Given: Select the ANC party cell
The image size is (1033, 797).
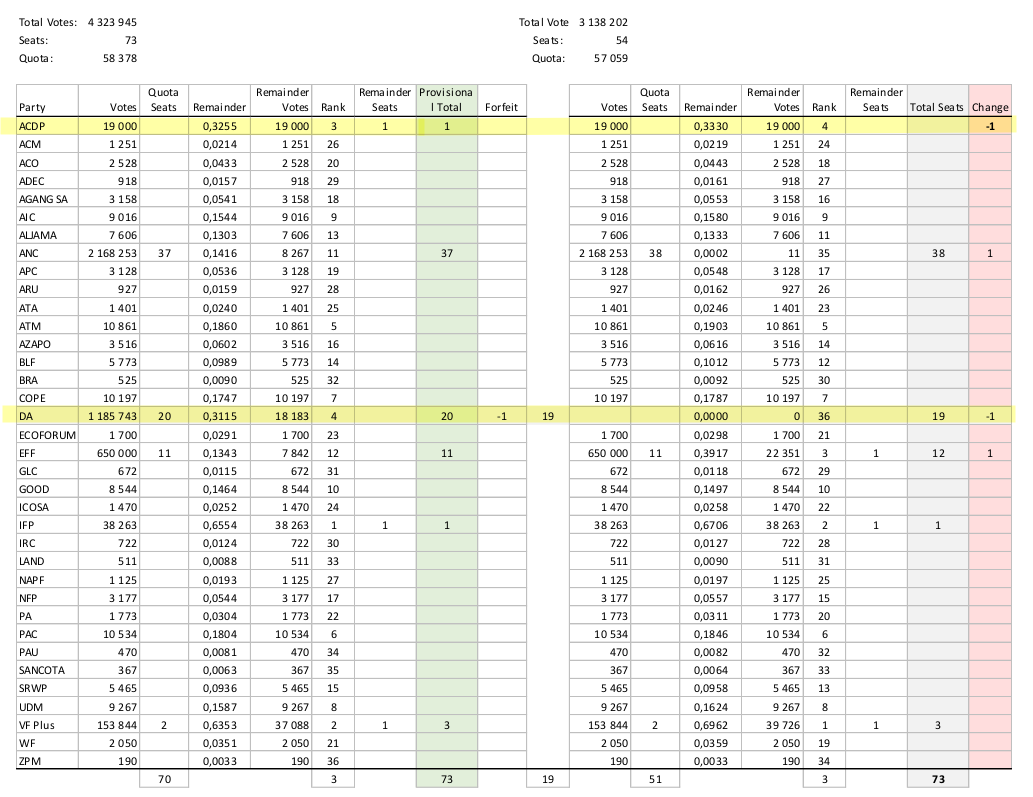Looking at the screenshot, I should [47, 253].
